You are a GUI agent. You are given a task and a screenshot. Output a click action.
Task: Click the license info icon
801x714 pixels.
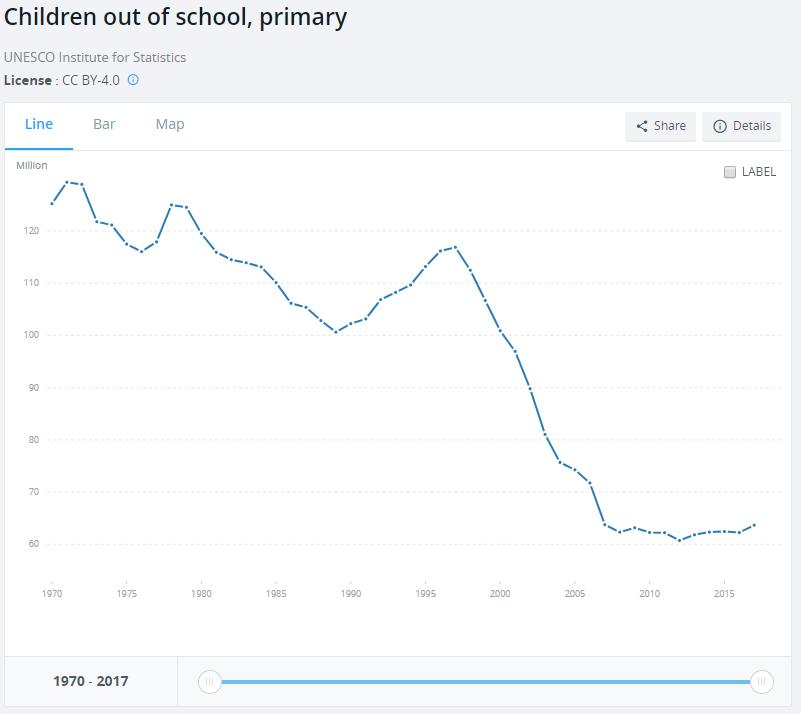(133, 80)
